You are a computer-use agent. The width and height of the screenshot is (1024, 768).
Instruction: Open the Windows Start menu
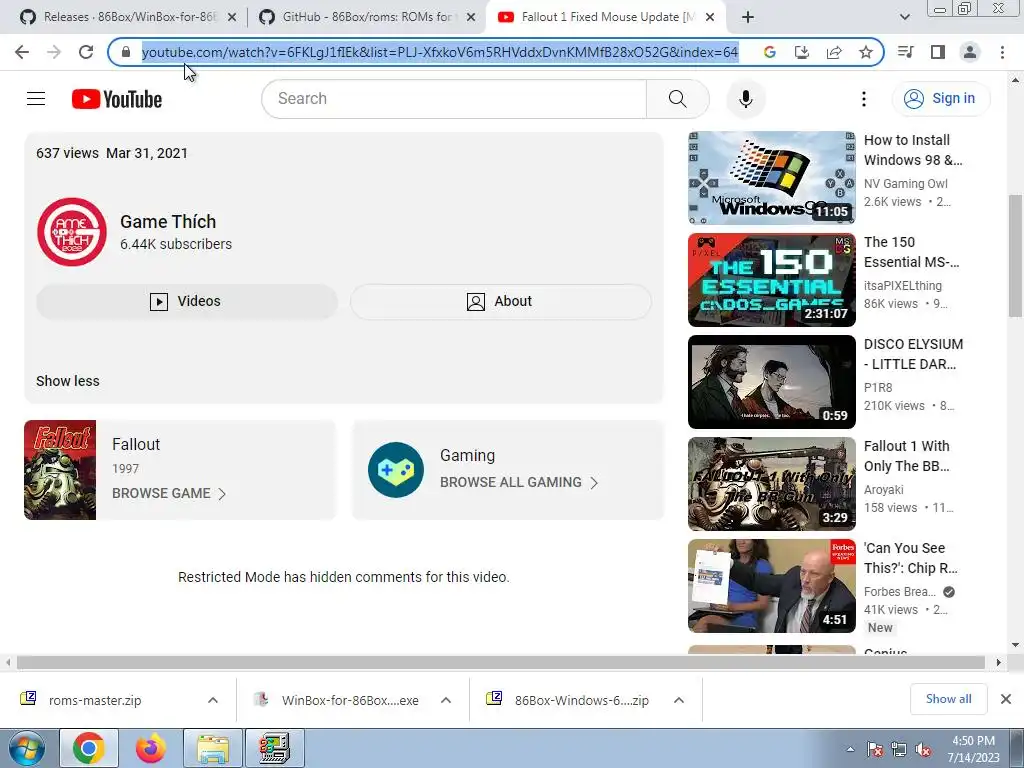coord(27,748)
